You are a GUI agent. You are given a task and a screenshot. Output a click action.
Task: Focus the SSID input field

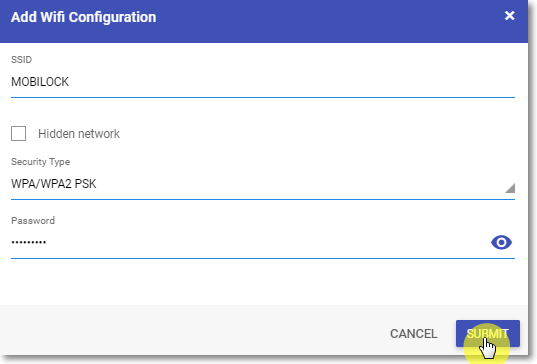263,82
